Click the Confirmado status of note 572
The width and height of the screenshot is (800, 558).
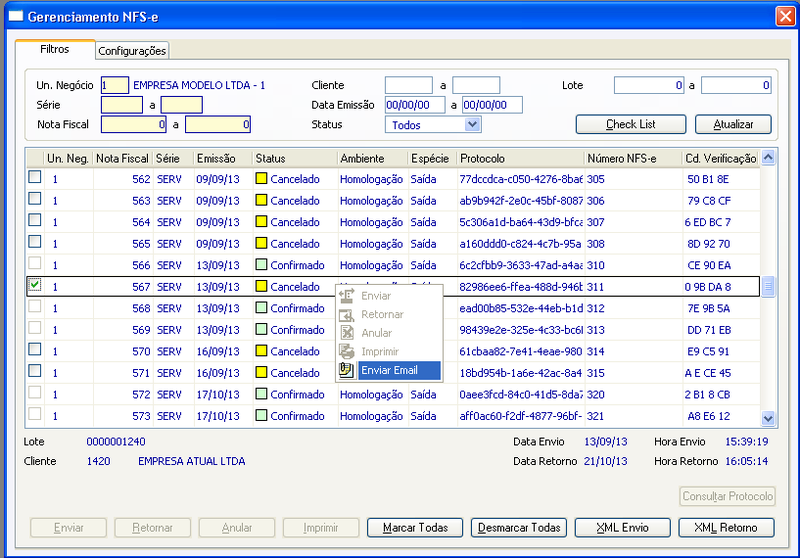pyautogui.click(x=297, y=394)
